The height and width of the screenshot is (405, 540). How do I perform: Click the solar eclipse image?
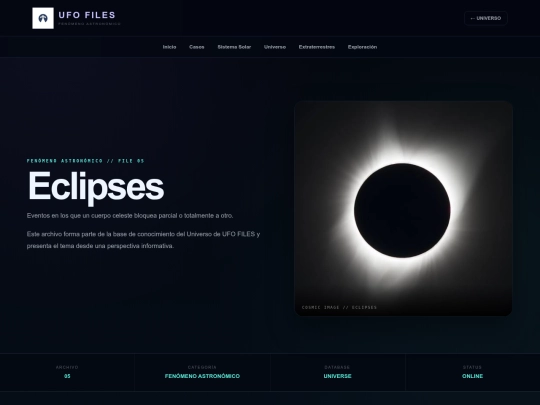pyautogui.click(x=403, y=208)
